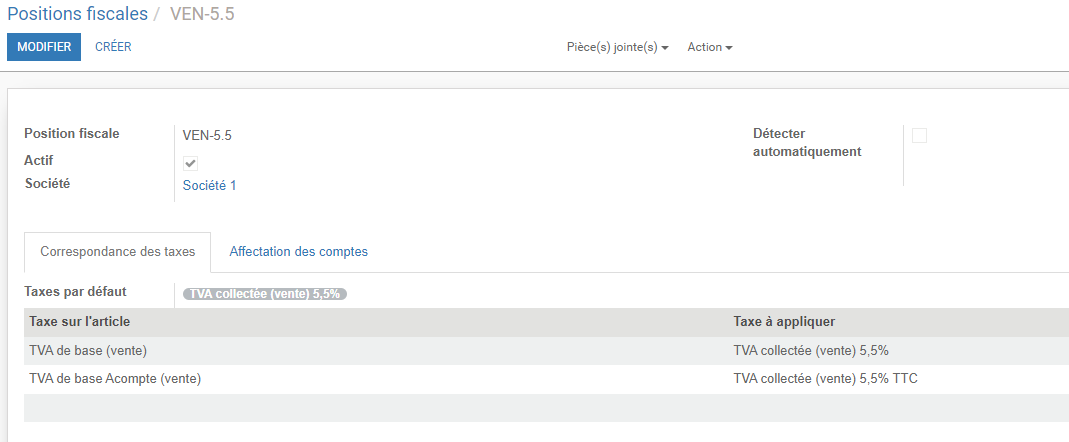Click TVA collectée (vente) 5,5% table cell

point(811,351)
